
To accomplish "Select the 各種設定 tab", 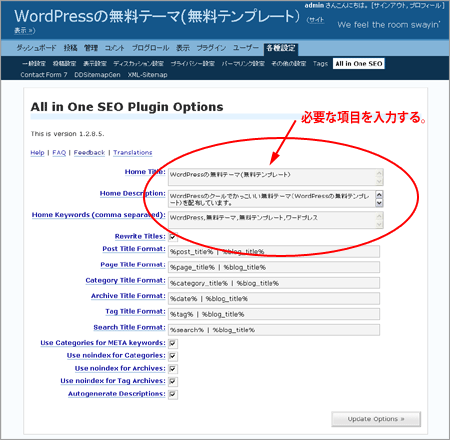I will tap(281, 48).
